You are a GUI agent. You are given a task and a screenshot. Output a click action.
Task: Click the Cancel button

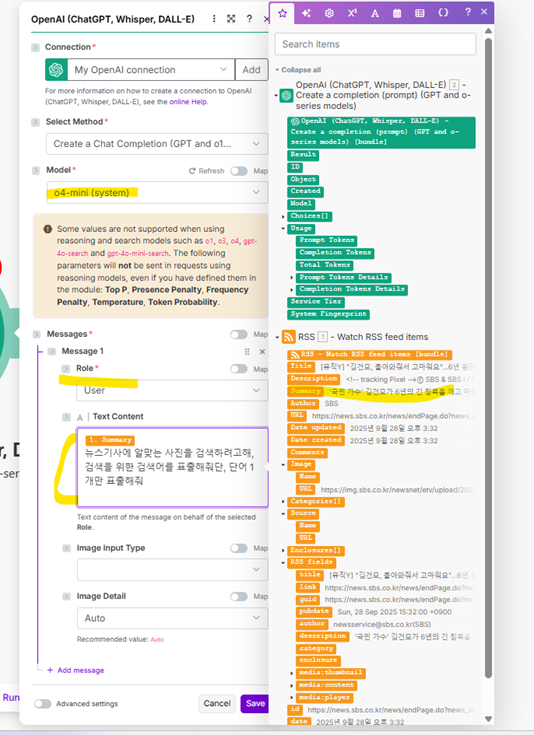click(217, 704)
